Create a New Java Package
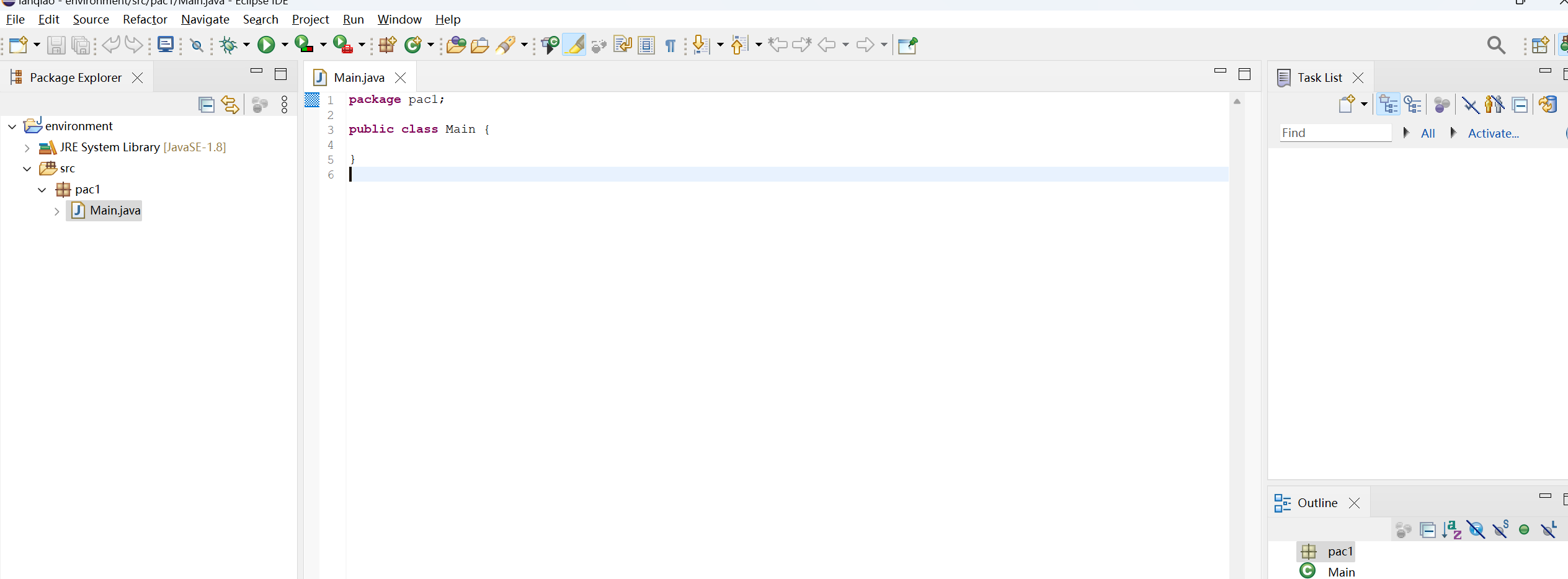Screen dimensions: 1568x579 pyautogui.click(x=388, y=45)
